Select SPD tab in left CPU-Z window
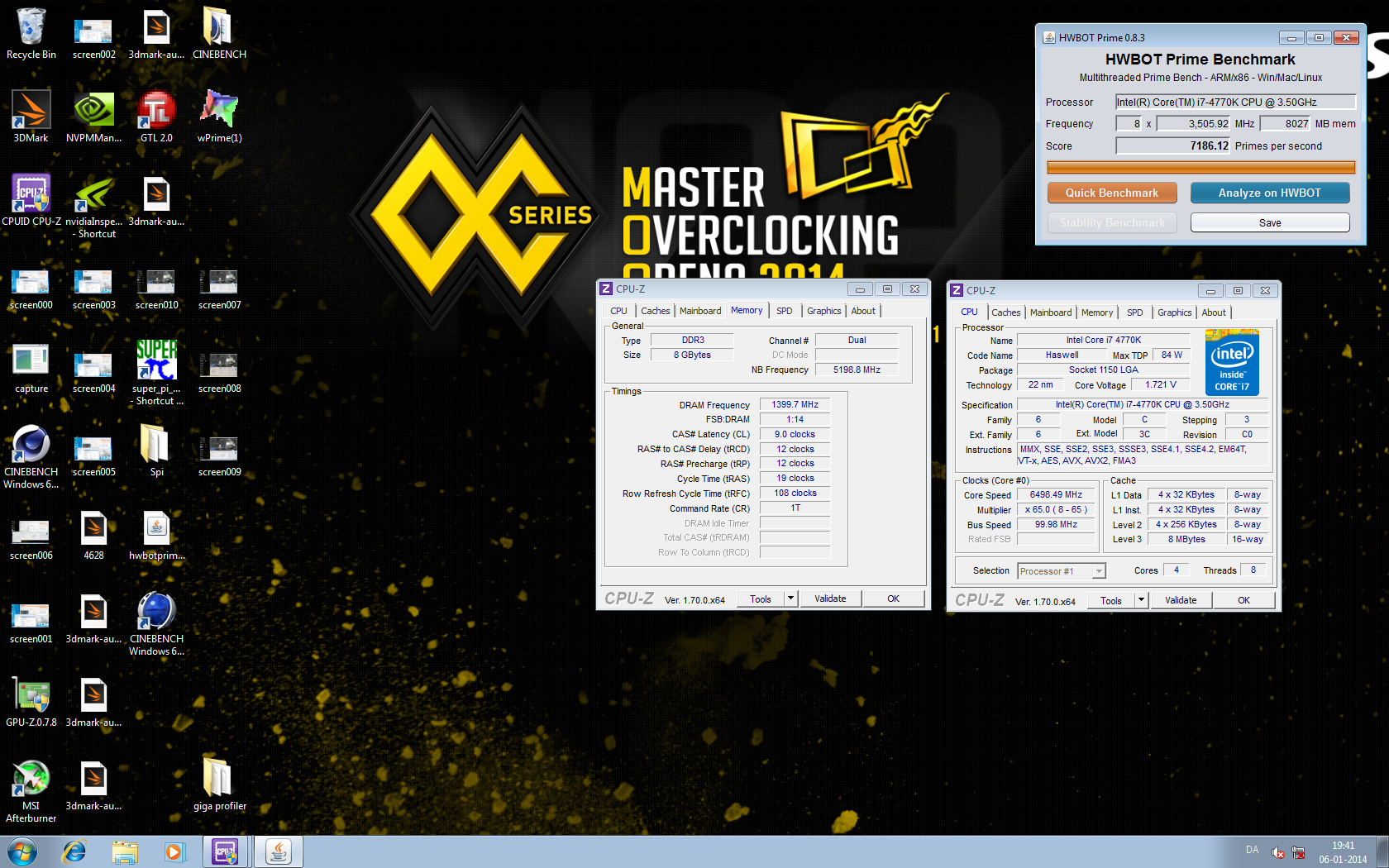Image resolution: width=1389 pixels, height=868 pixels. (x=784, y=311)
